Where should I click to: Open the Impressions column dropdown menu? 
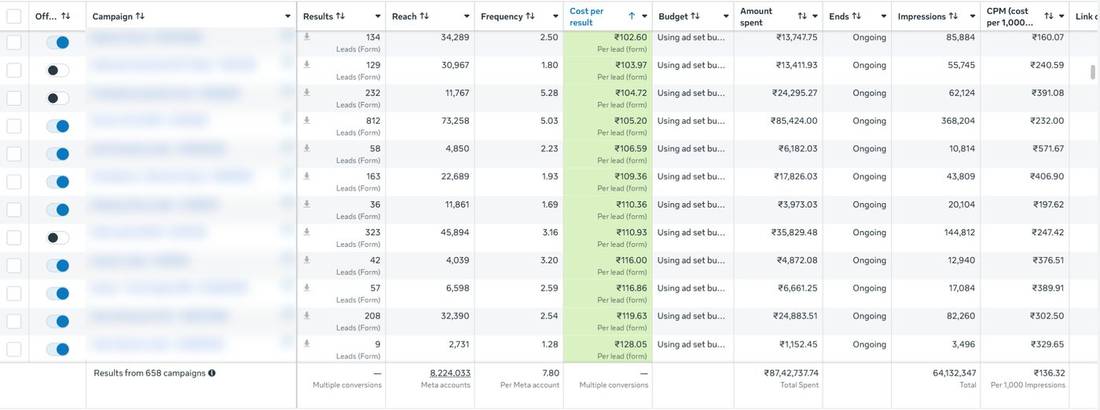point(972,16)
